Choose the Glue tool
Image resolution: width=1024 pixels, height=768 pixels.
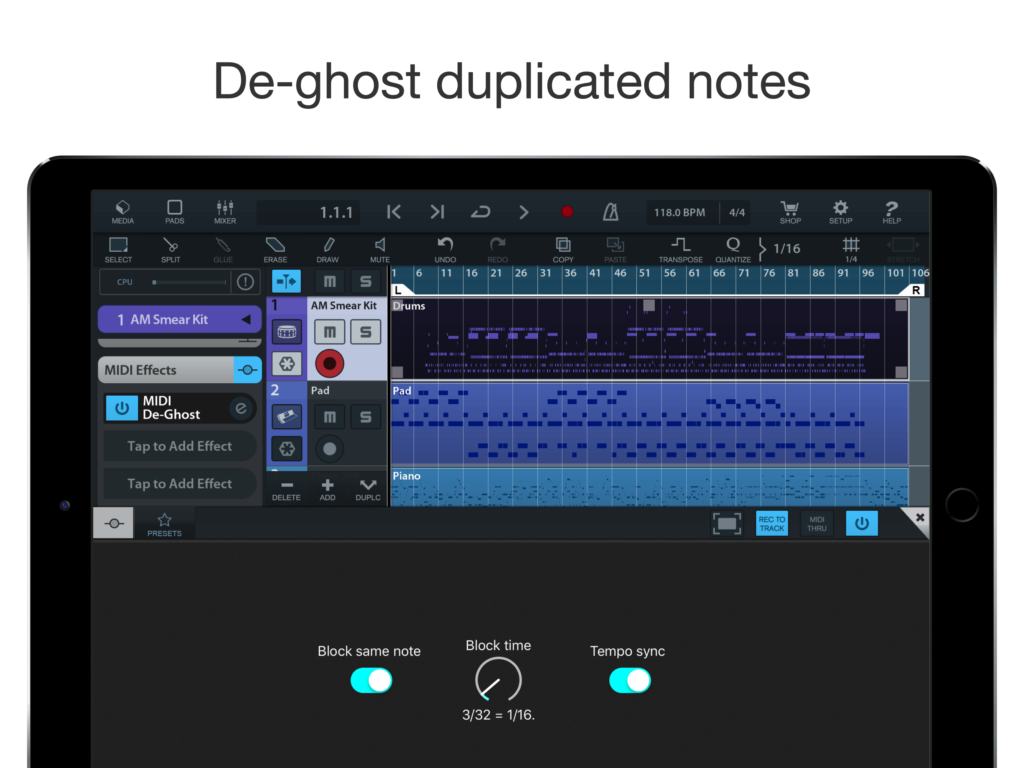click(223, 250)
